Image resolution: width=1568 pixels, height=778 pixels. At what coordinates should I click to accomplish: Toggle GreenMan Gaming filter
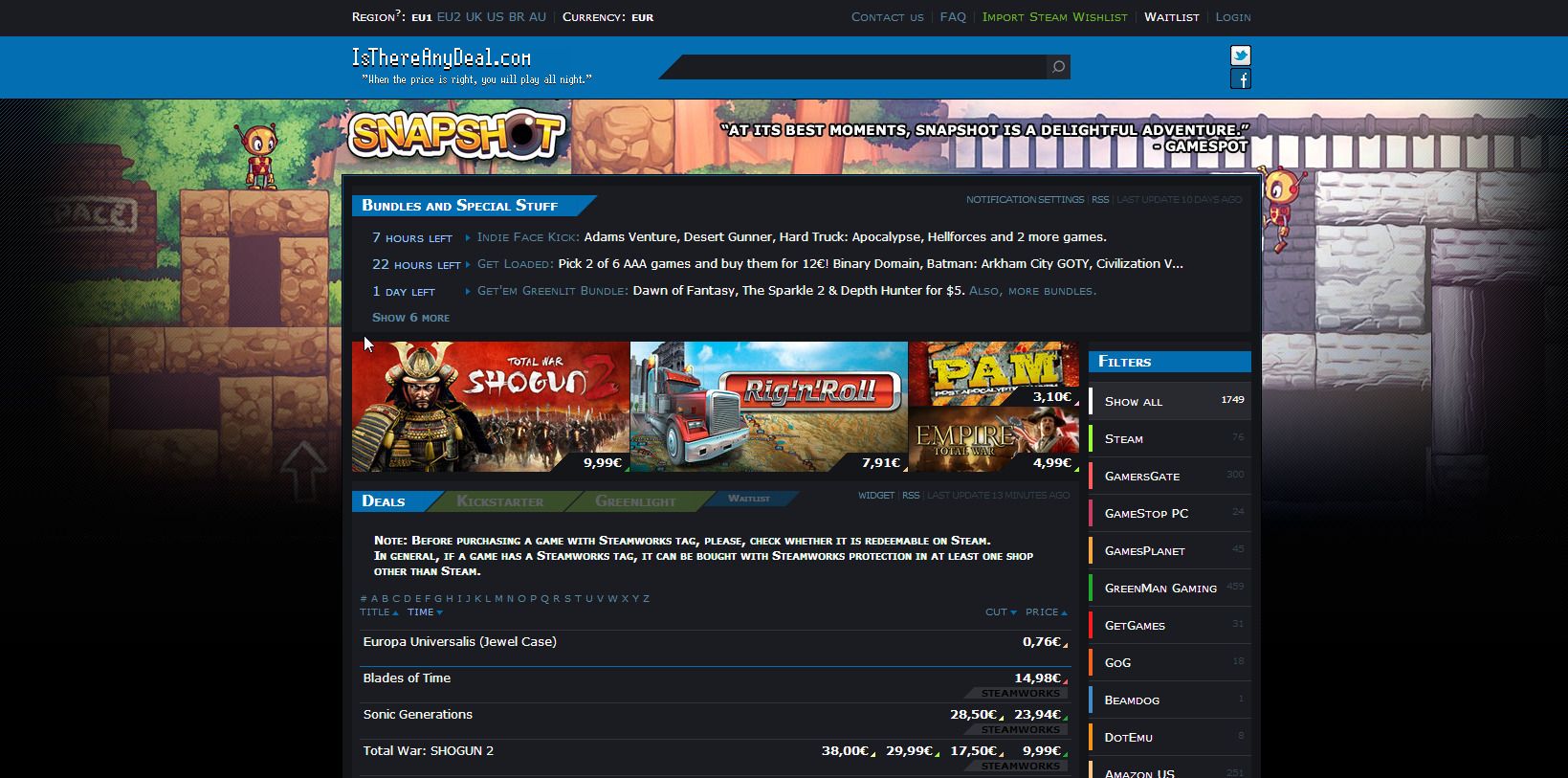coord(1169,588)
